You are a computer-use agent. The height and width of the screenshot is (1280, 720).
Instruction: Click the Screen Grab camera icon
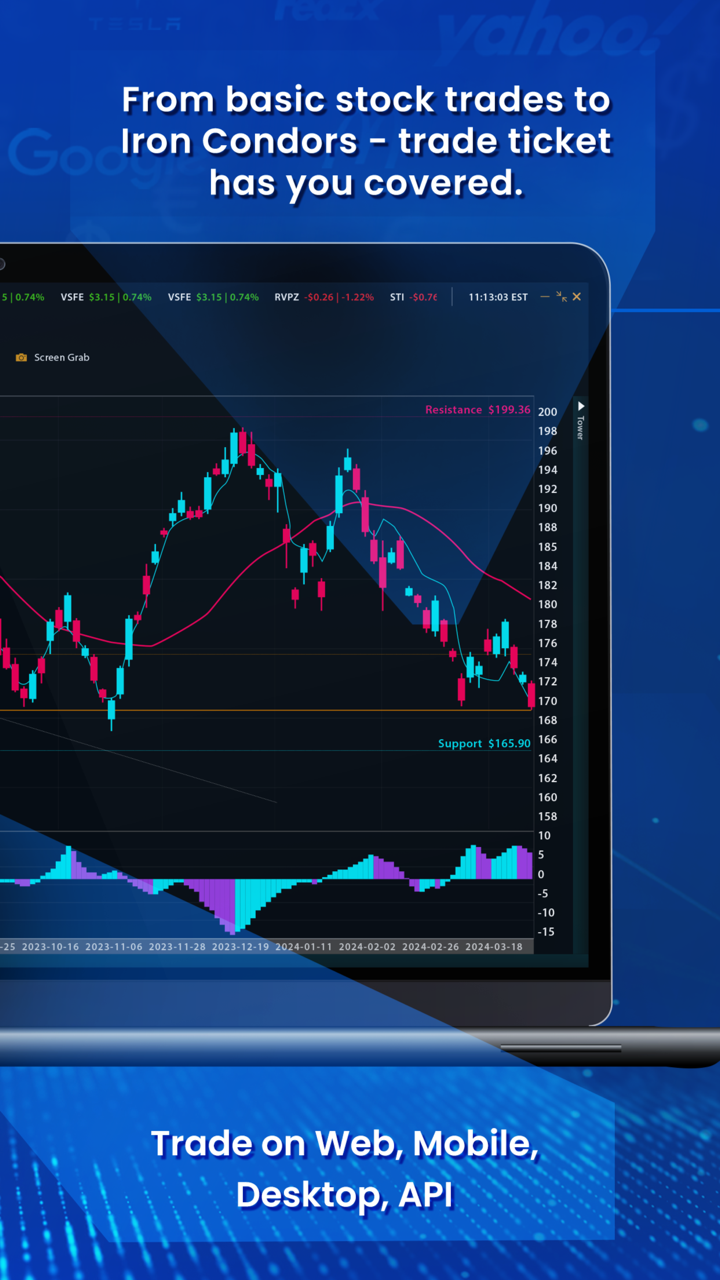pyautogui.click(x=21, y=357)
